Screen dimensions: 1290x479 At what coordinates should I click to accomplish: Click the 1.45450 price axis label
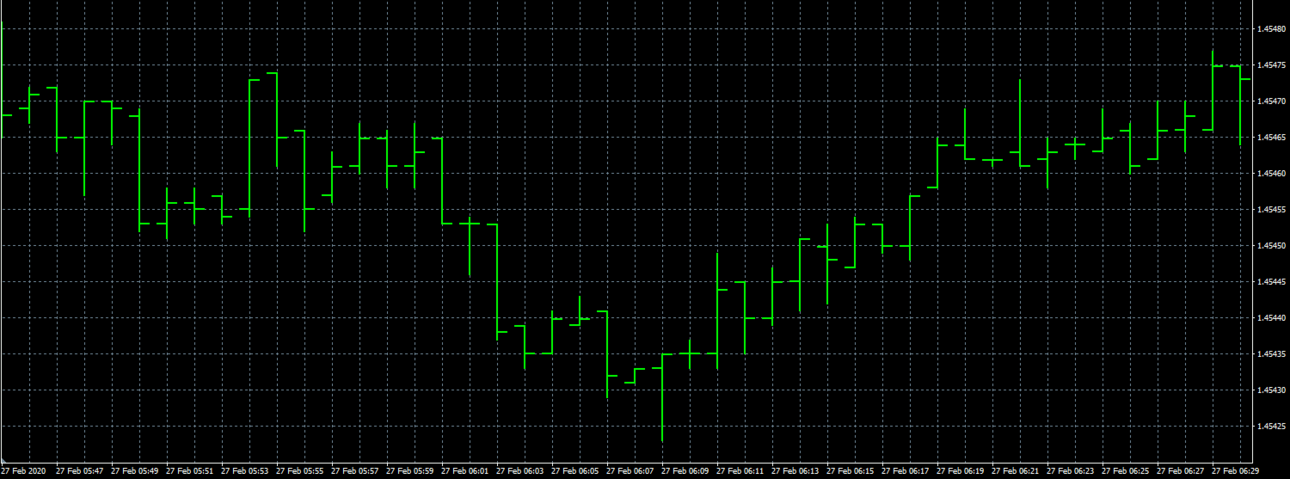click(1273, 246)
